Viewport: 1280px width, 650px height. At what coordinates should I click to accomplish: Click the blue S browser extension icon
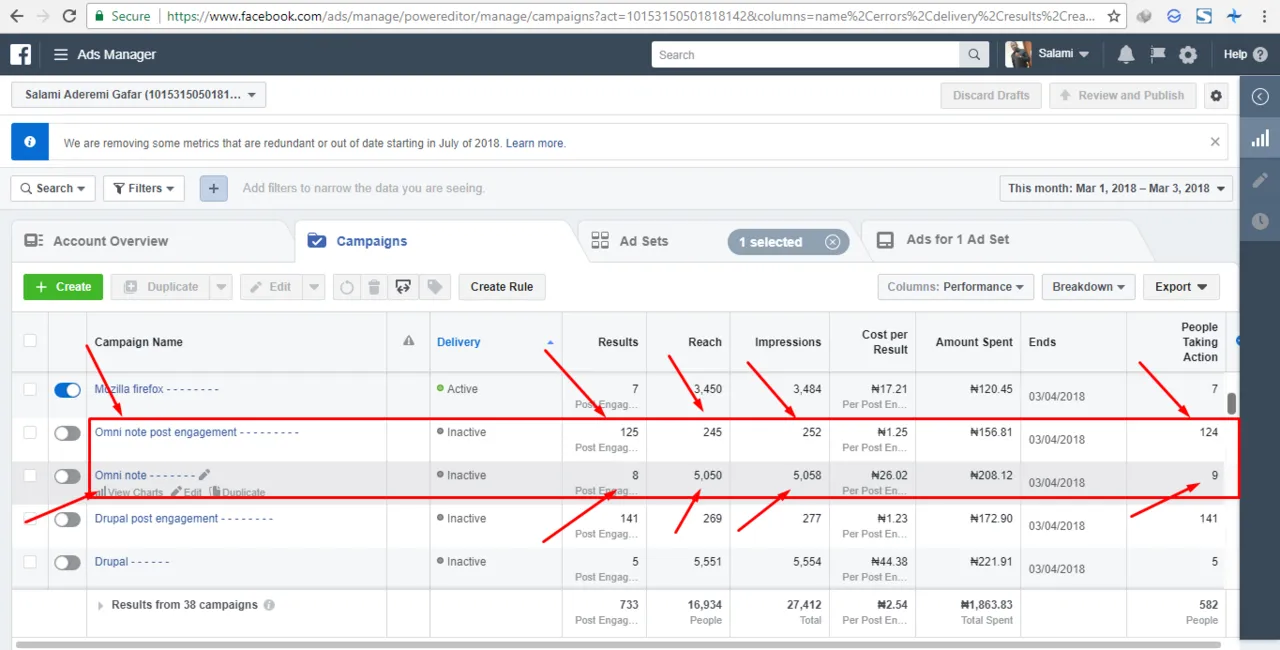(1205, 16)
